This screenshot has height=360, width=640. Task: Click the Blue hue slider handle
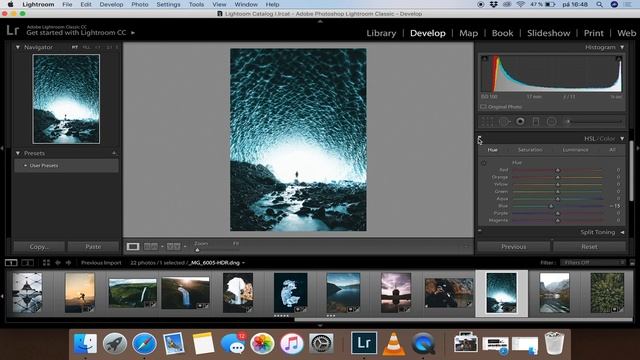coord(551,206)
